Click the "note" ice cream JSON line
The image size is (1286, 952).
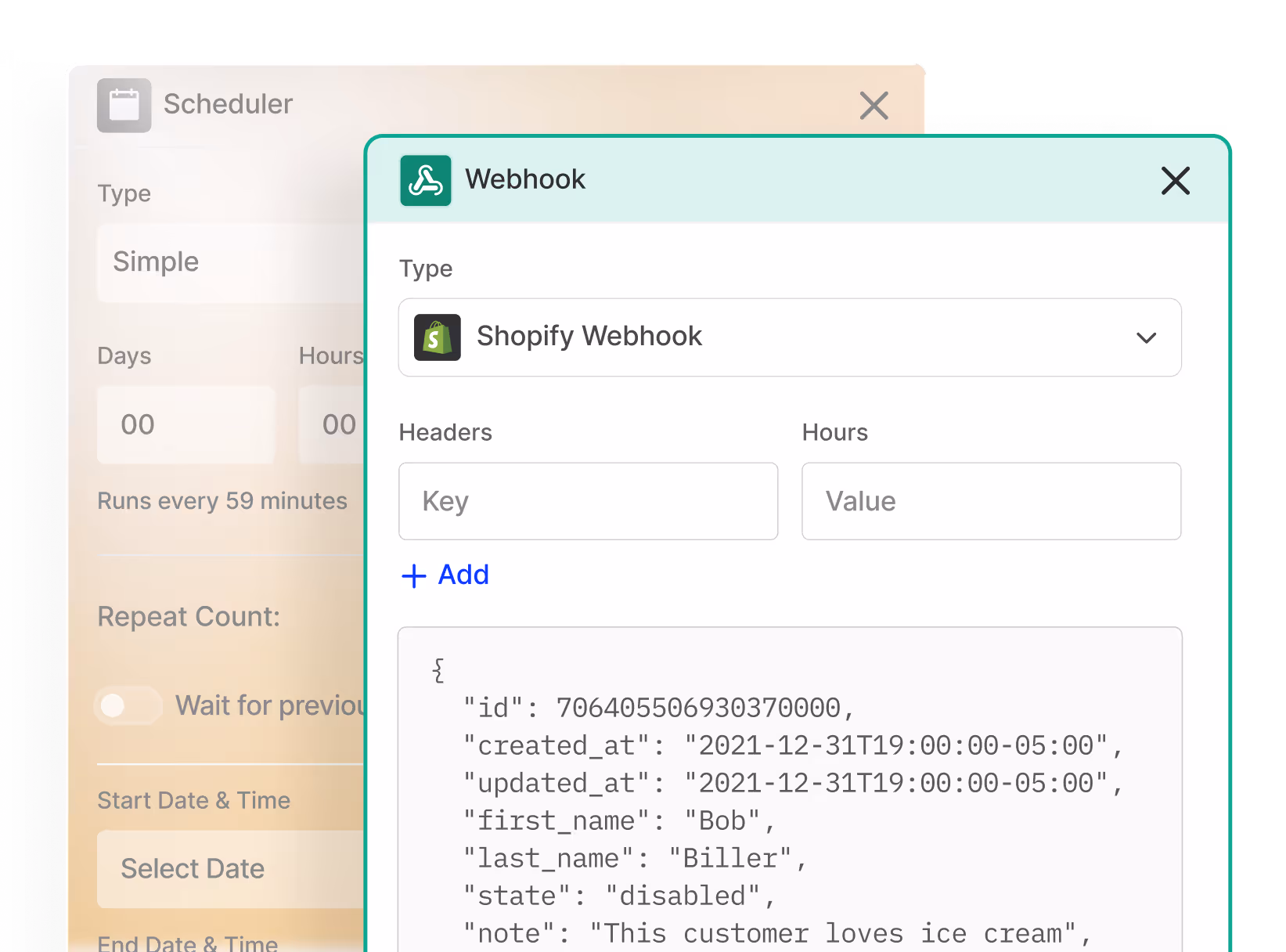777,933
